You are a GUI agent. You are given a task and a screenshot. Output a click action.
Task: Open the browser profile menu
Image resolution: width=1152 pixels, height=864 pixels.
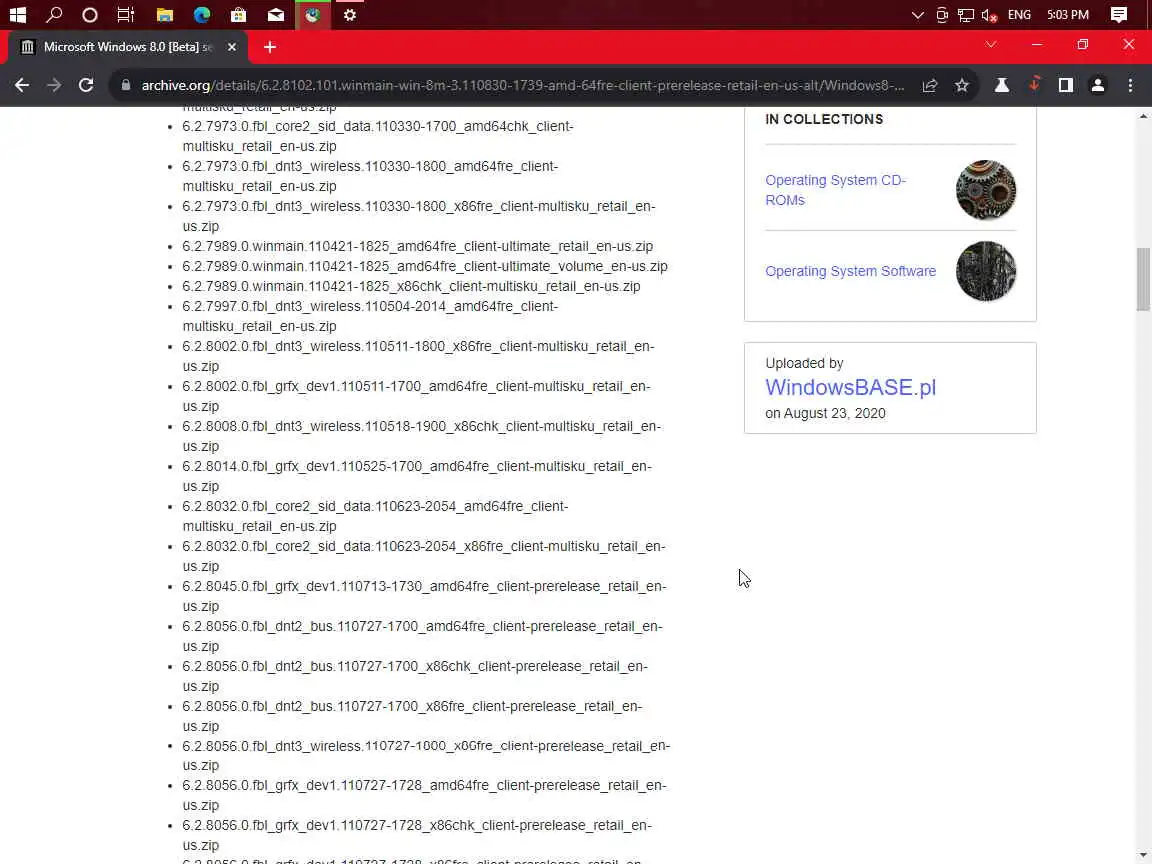[1098, 85]
